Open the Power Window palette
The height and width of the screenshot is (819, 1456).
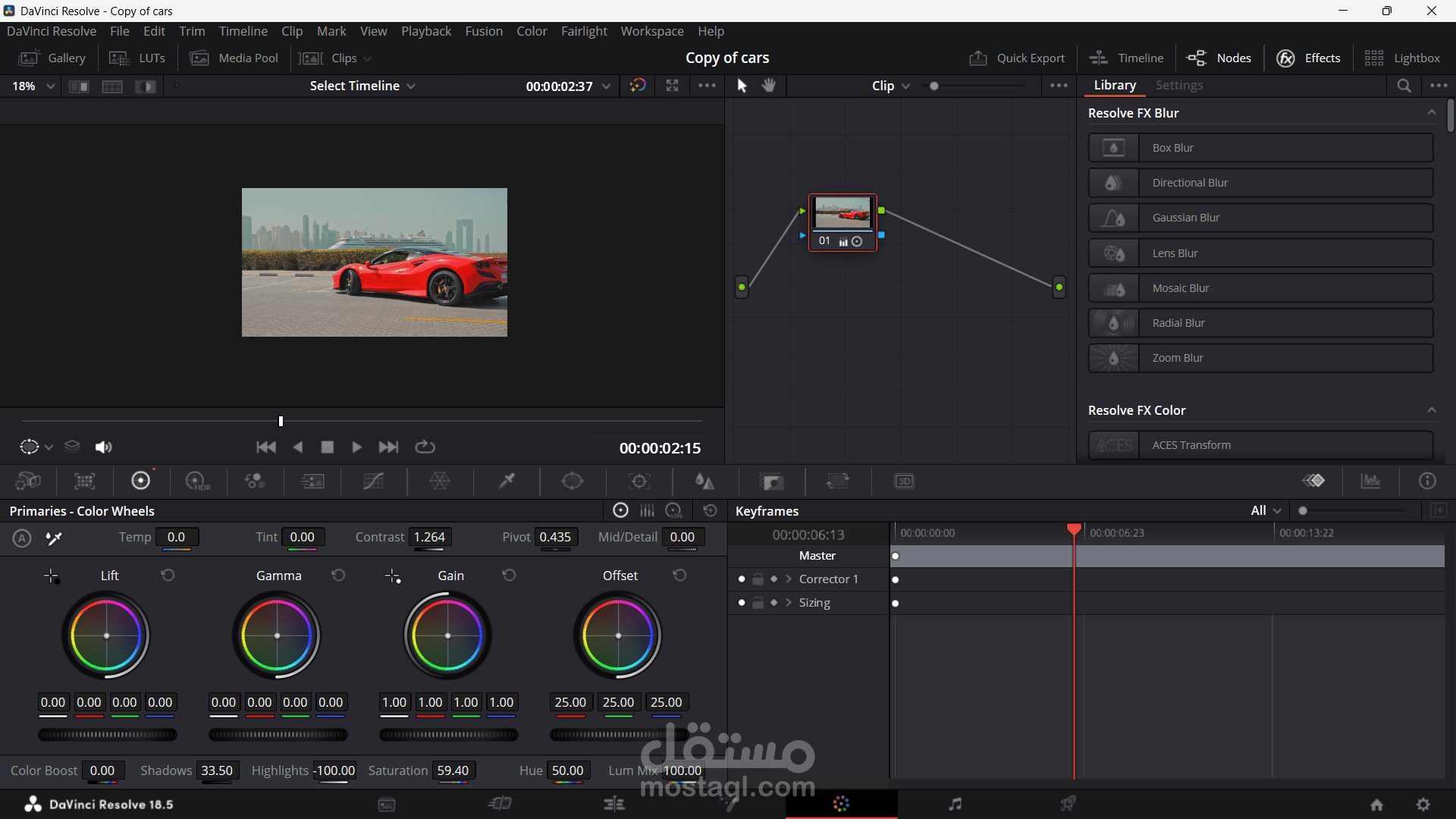point(573,481)
